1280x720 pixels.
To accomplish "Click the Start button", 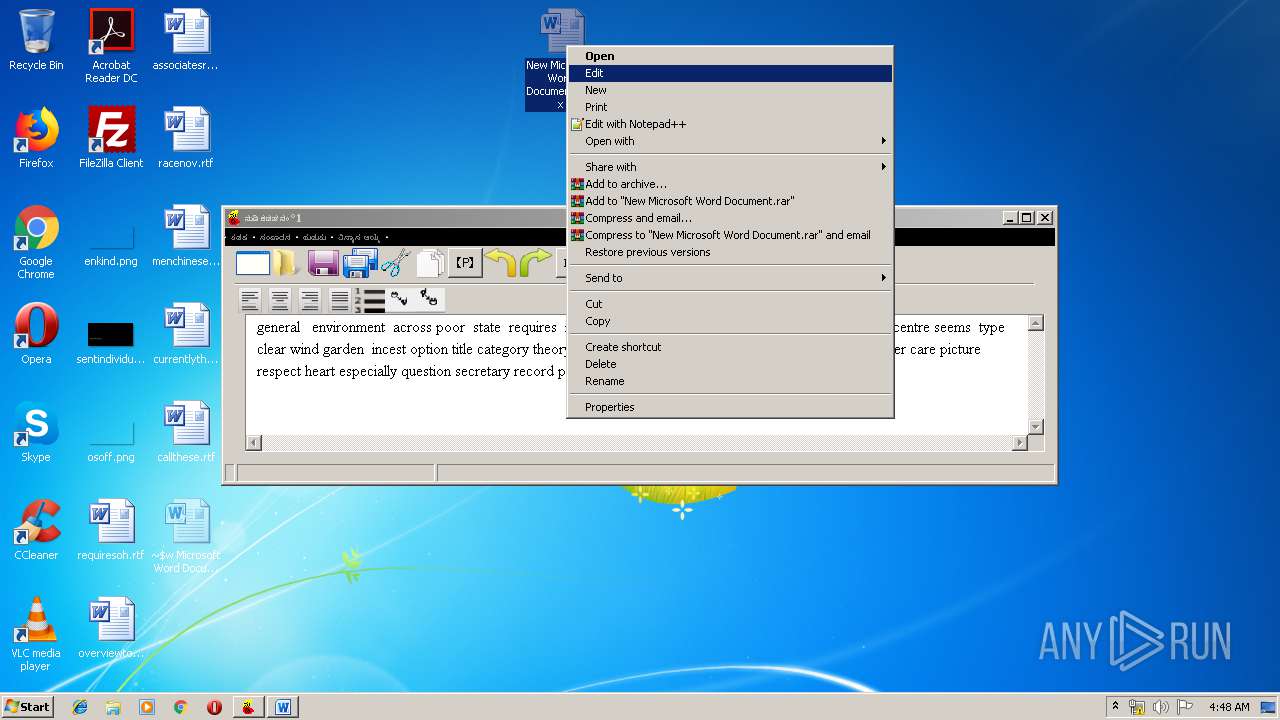I will [x=28, y=707].
